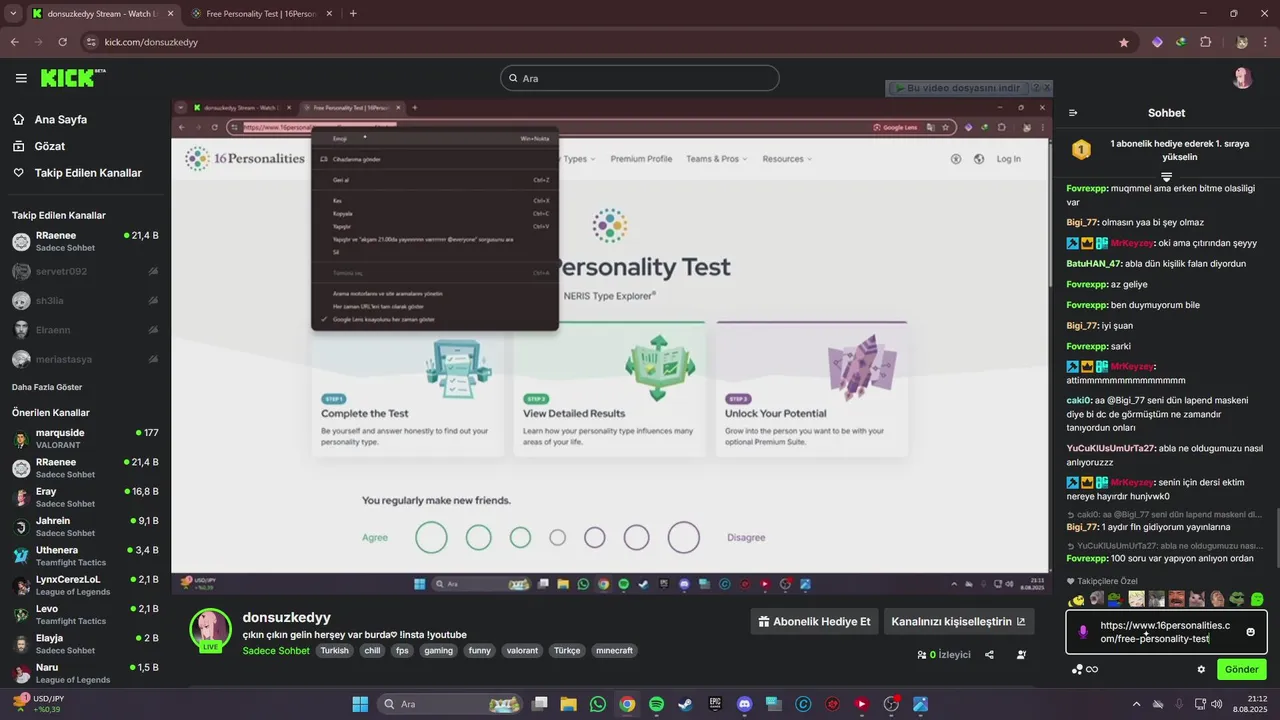This screenshot has height=720, width=1280.
Task: Open a new browser tab with plus
Action: (353, 14)
